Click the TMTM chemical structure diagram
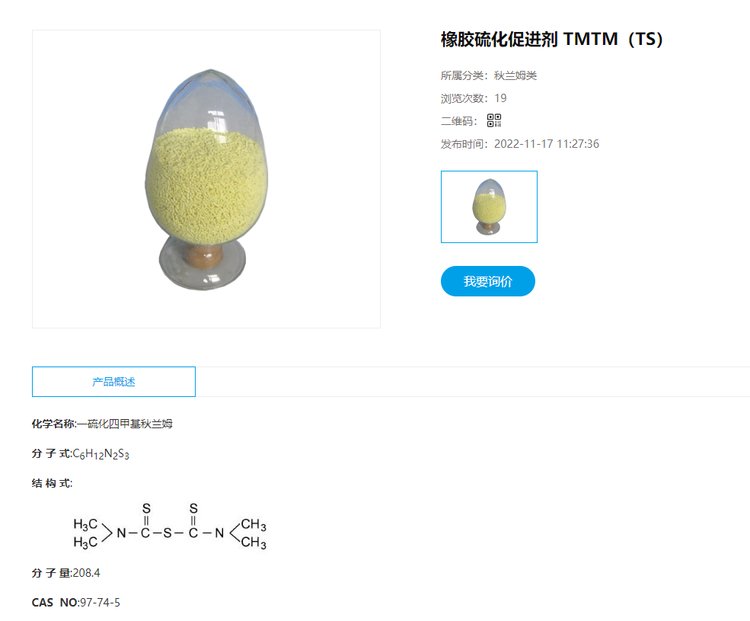 [x=170, y=526]
